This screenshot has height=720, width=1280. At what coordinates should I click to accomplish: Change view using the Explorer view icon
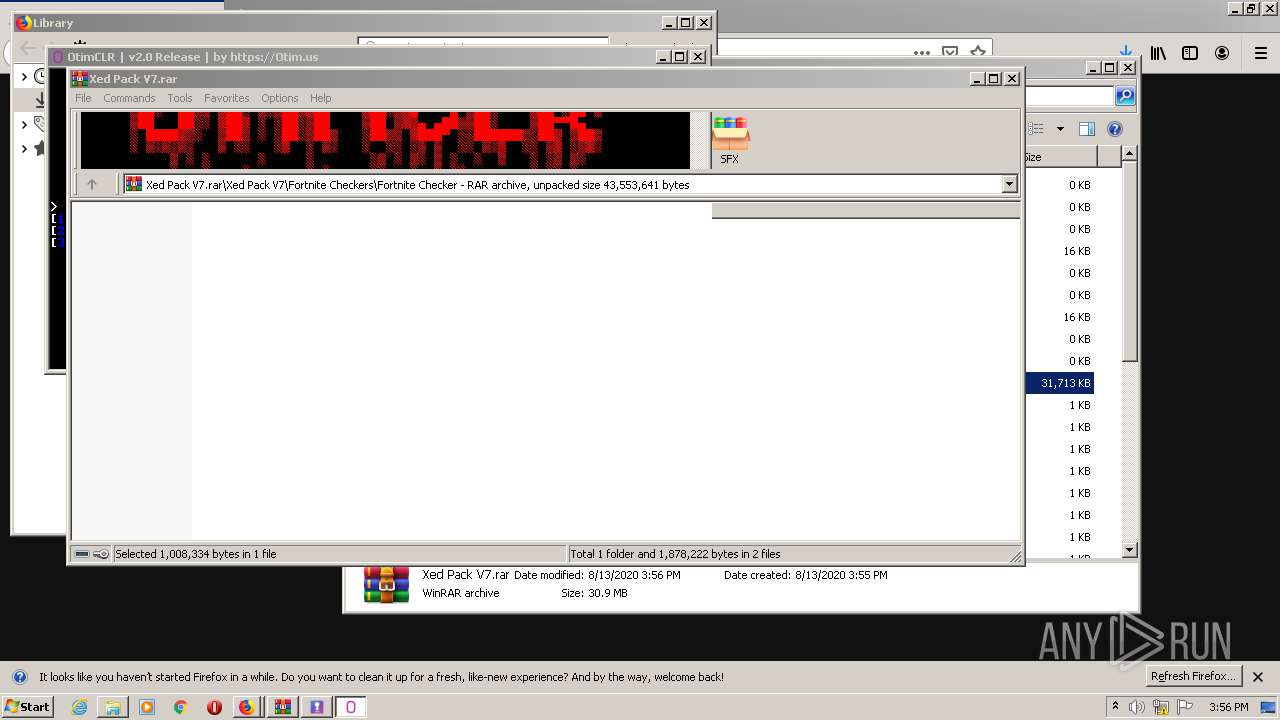pos(1037,129)
